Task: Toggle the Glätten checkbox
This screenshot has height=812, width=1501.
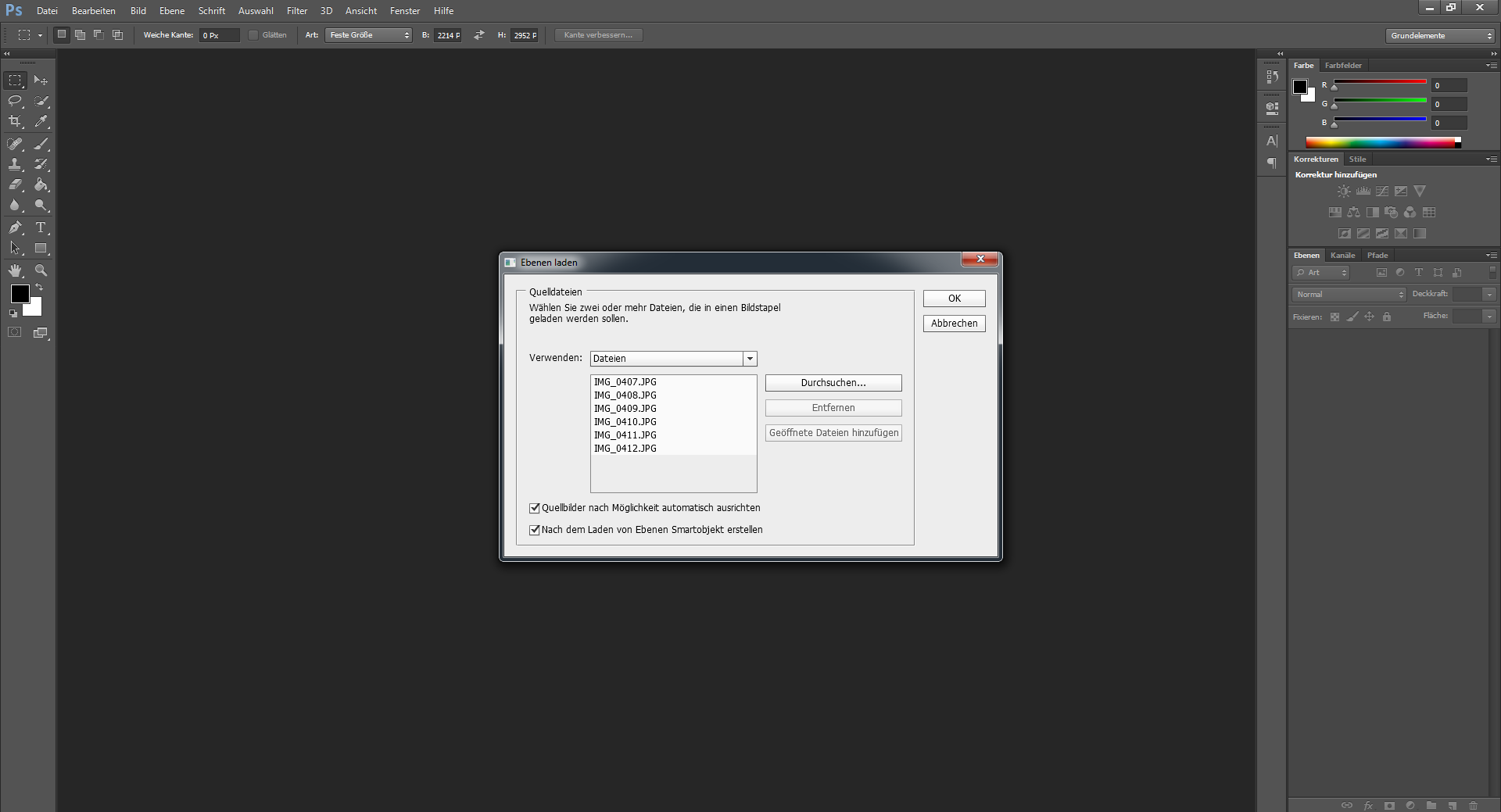Action: pos(253,35)
